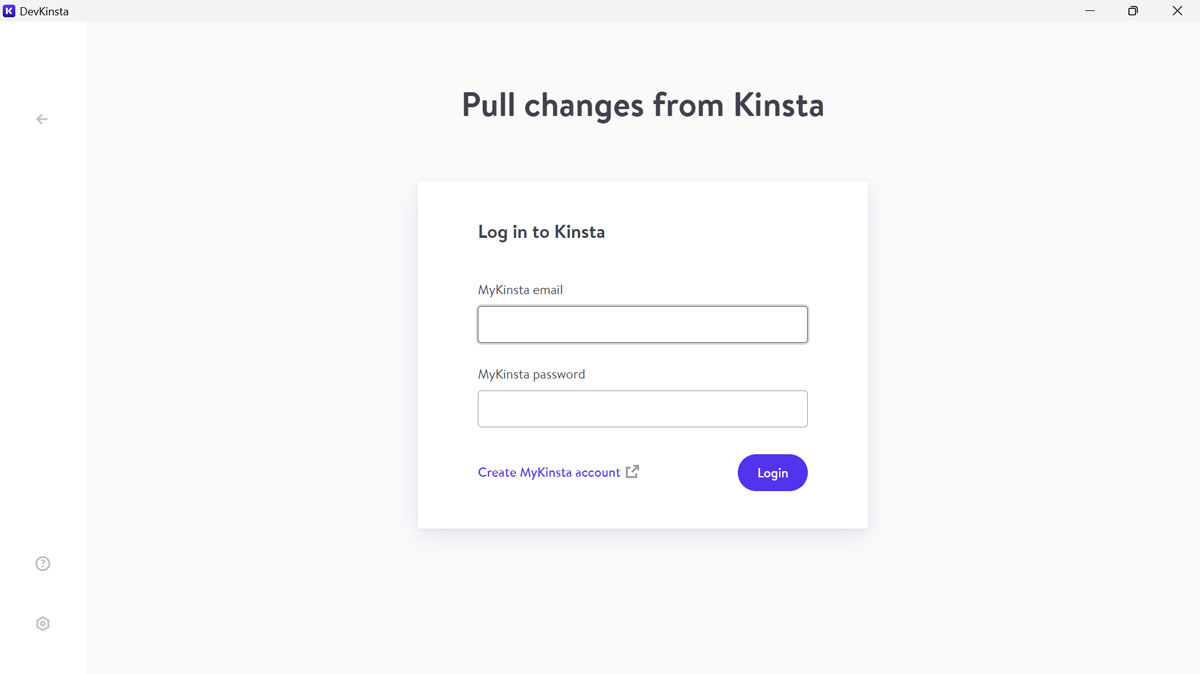Click the "Log in to Kinsta" card heading
This screenshot has width=1200, height=674.
click(x=541, y=232)
